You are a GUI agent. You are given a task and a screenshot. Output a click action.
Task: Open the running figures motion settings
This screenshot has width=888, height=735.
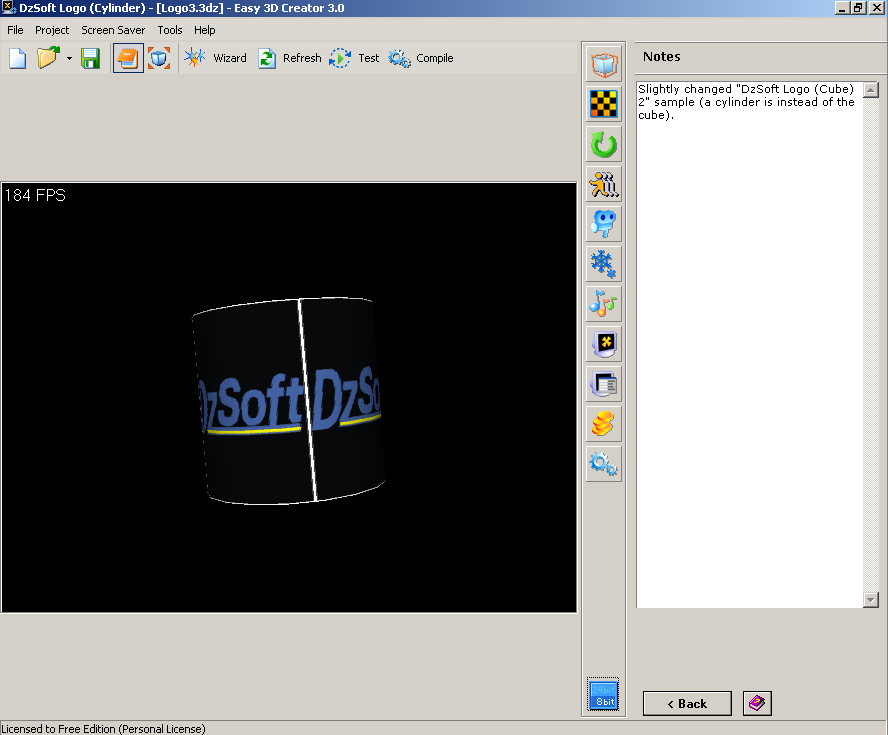[604, 184]
